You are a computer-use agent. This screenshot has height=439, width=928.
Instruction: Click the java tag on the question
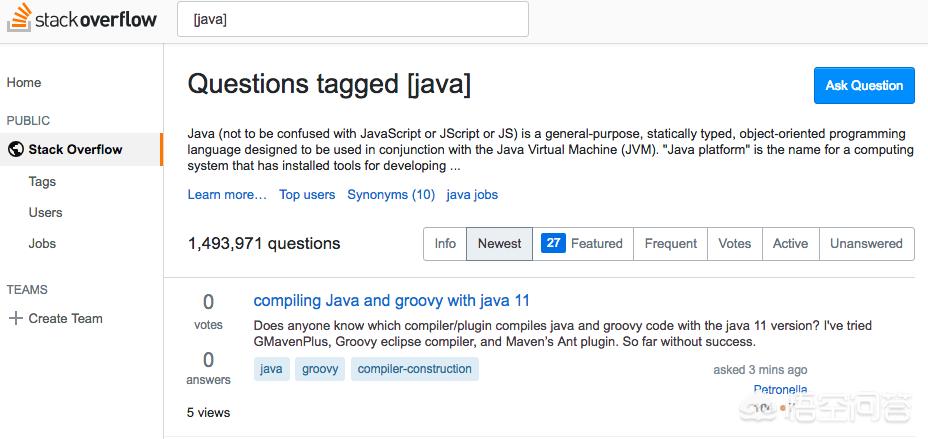[x=272, y=369]
